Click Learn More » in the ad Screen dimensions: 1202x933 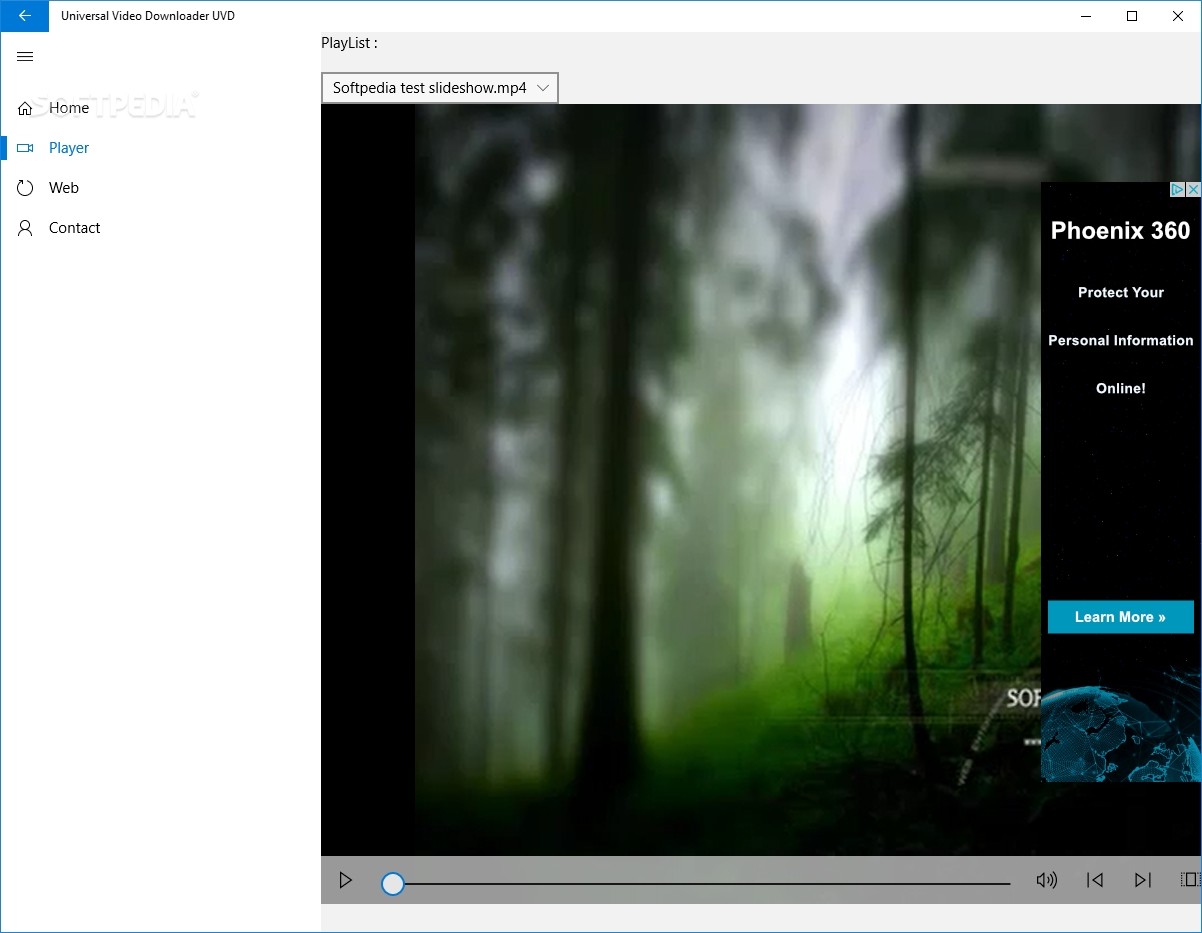(1120, 617)
